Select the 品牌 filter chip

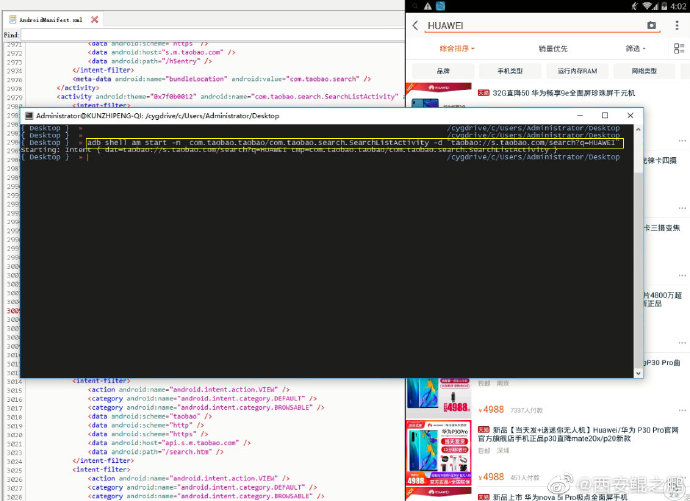click(x=443, y=71)
